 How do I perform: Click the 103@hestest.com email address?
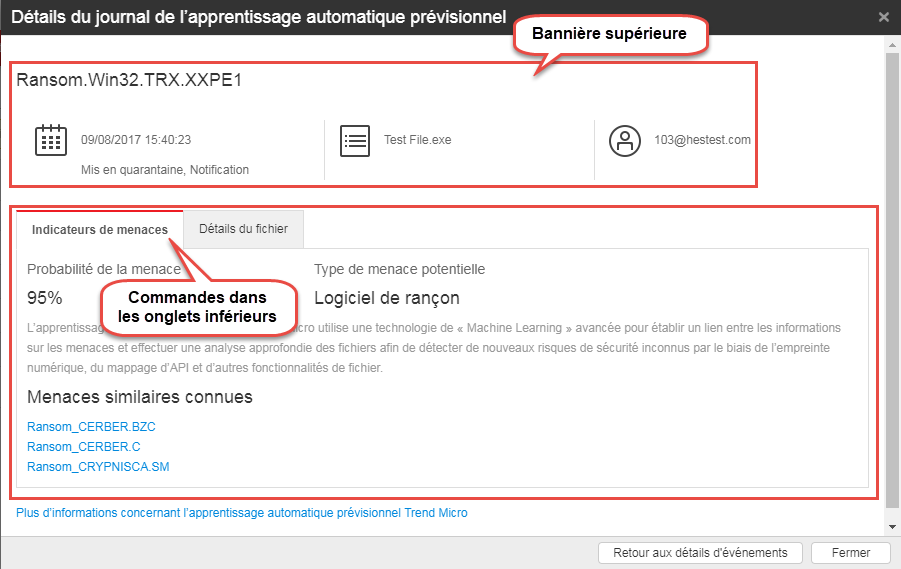[x=702, y=140]
